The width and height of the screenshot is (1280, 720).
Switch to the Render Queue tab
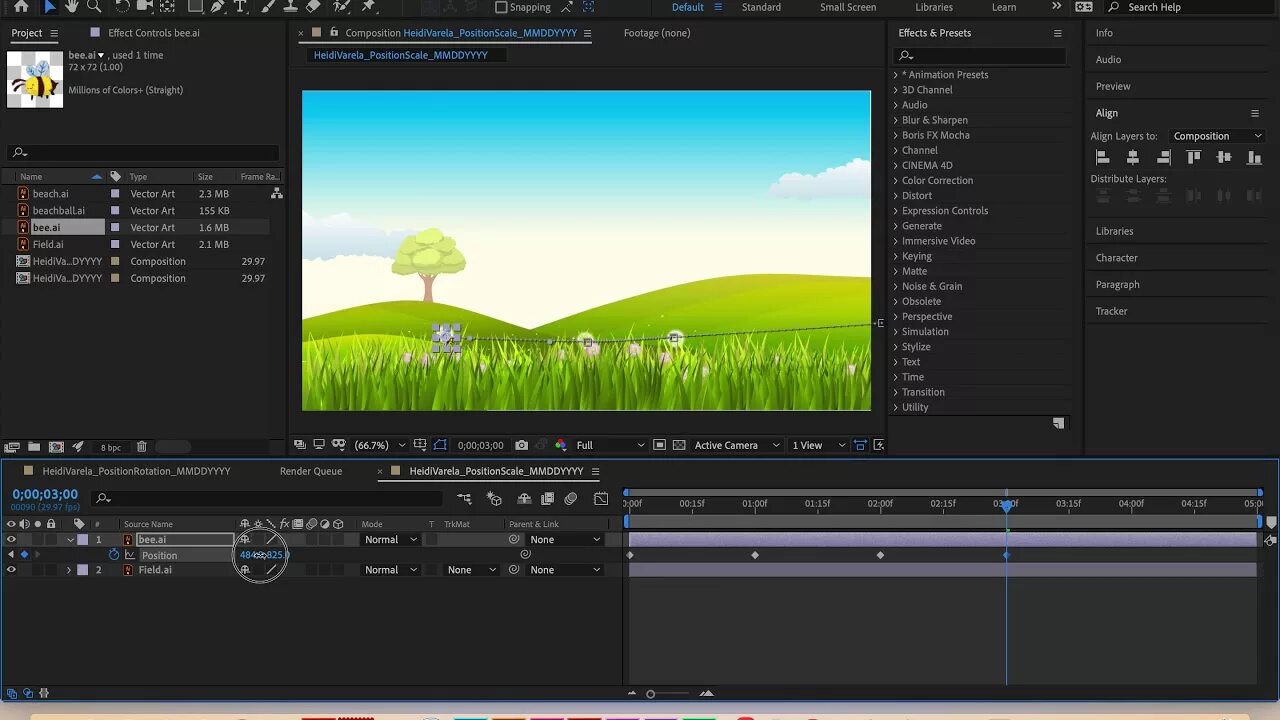point(310,471)
